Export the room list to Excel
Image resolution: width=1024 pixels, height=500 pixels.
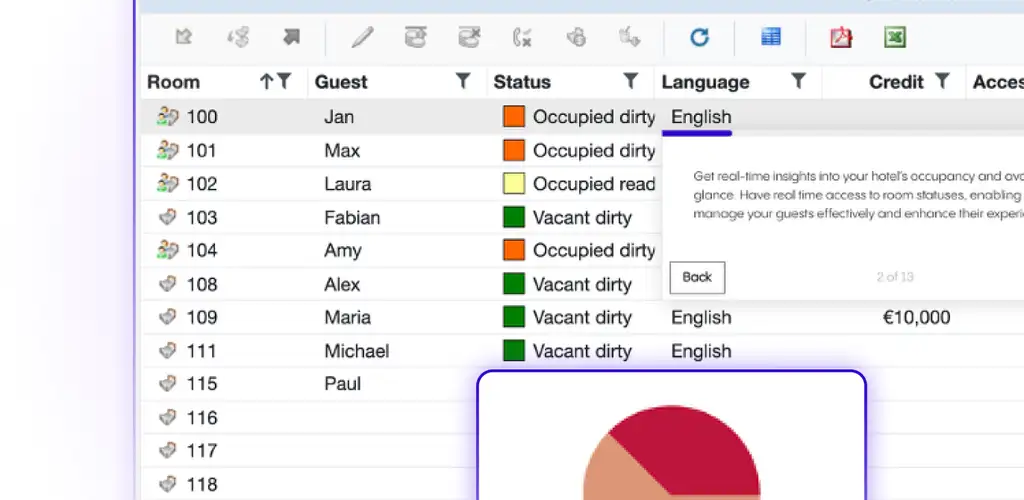point(894,38)
